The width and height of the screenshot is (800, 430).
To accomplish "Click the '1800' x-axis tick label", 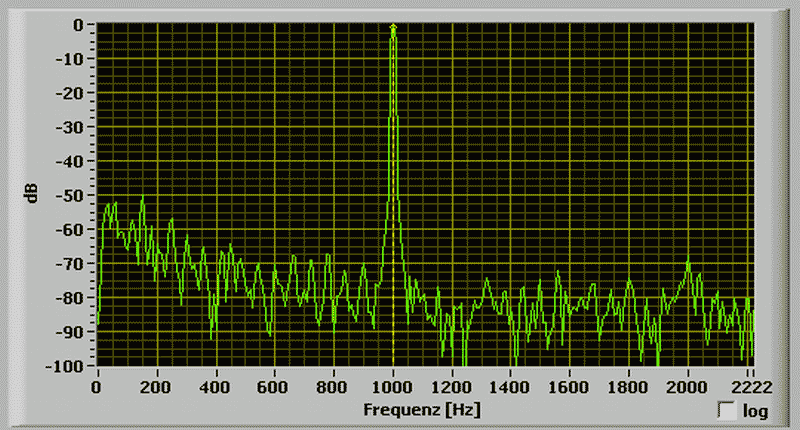I will 628,388.
